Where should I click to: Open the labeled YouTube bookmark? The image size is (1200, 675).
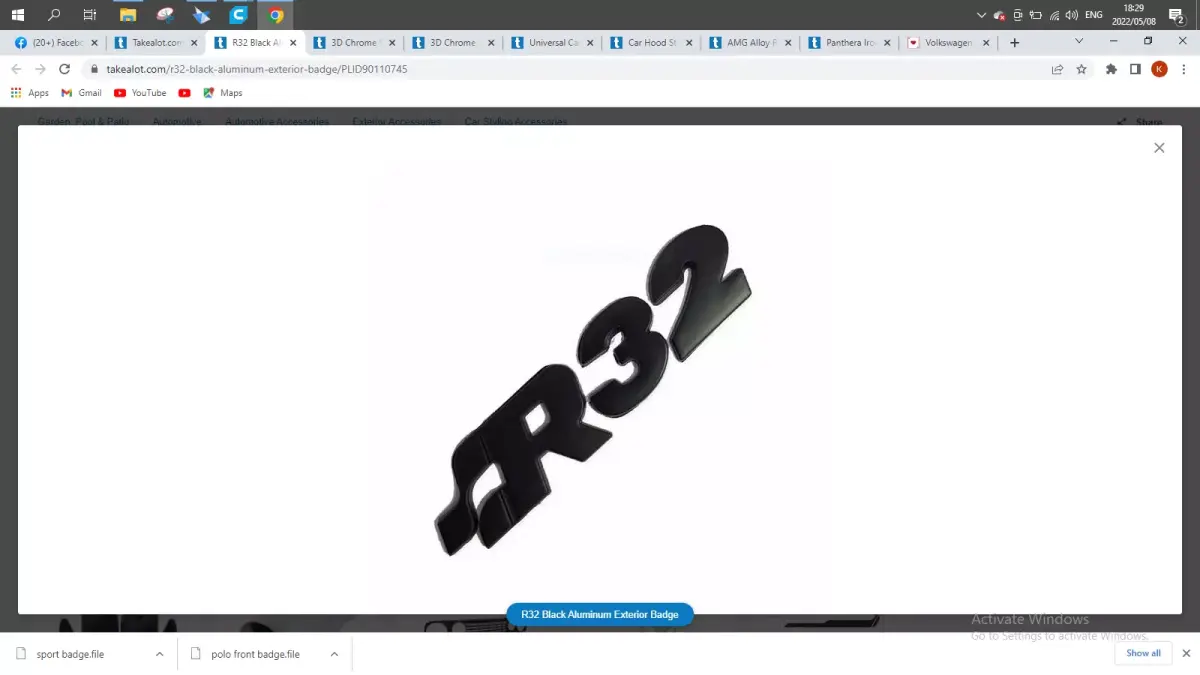coord(140,93)
